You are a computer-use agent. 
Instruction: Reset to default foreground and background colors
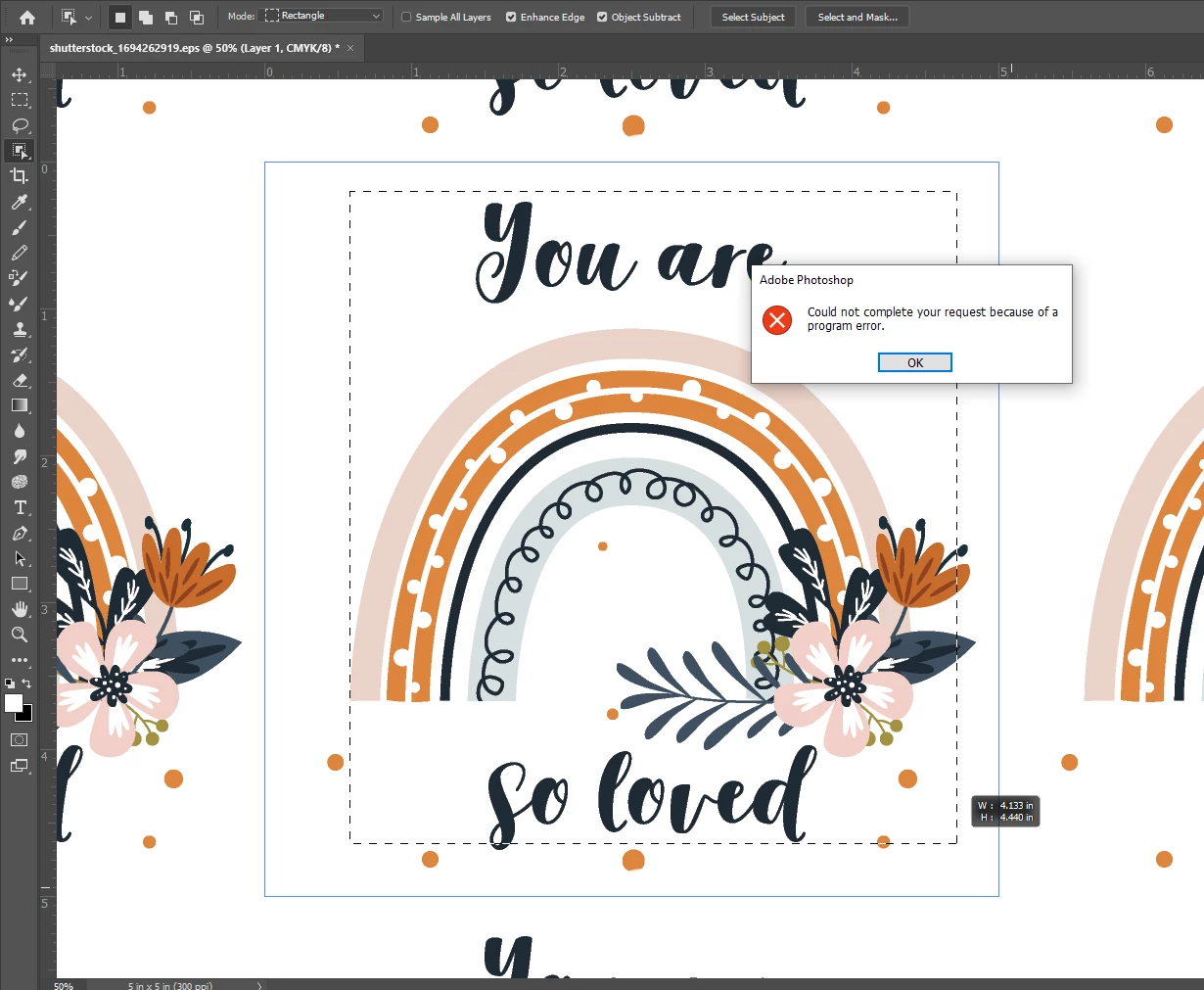point(10,684)
